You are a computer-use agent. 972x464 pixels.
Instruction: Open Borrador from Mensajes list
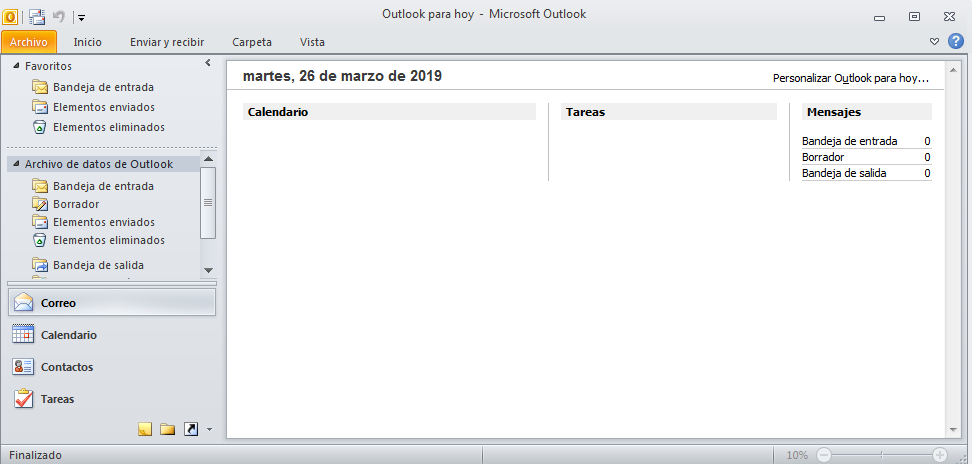click(x=823, y=157)
